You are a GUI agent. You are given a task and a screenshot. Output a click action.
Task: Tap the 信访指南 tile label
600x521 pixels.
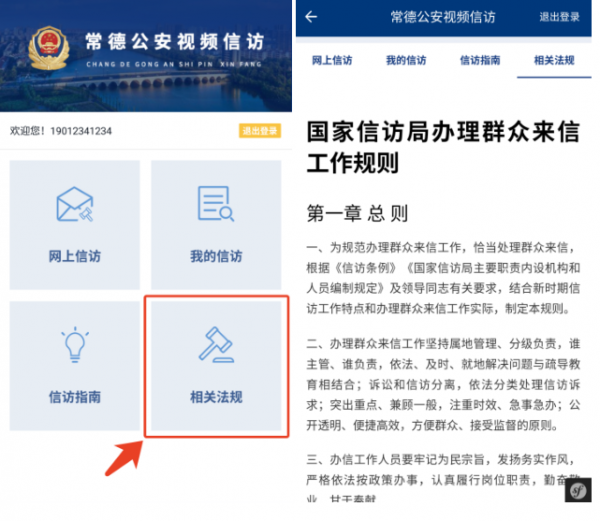pos(75,397)
